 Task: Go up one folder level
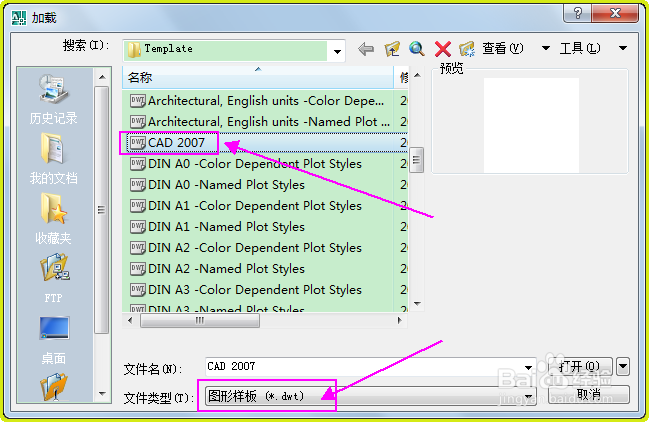[392, 49]
